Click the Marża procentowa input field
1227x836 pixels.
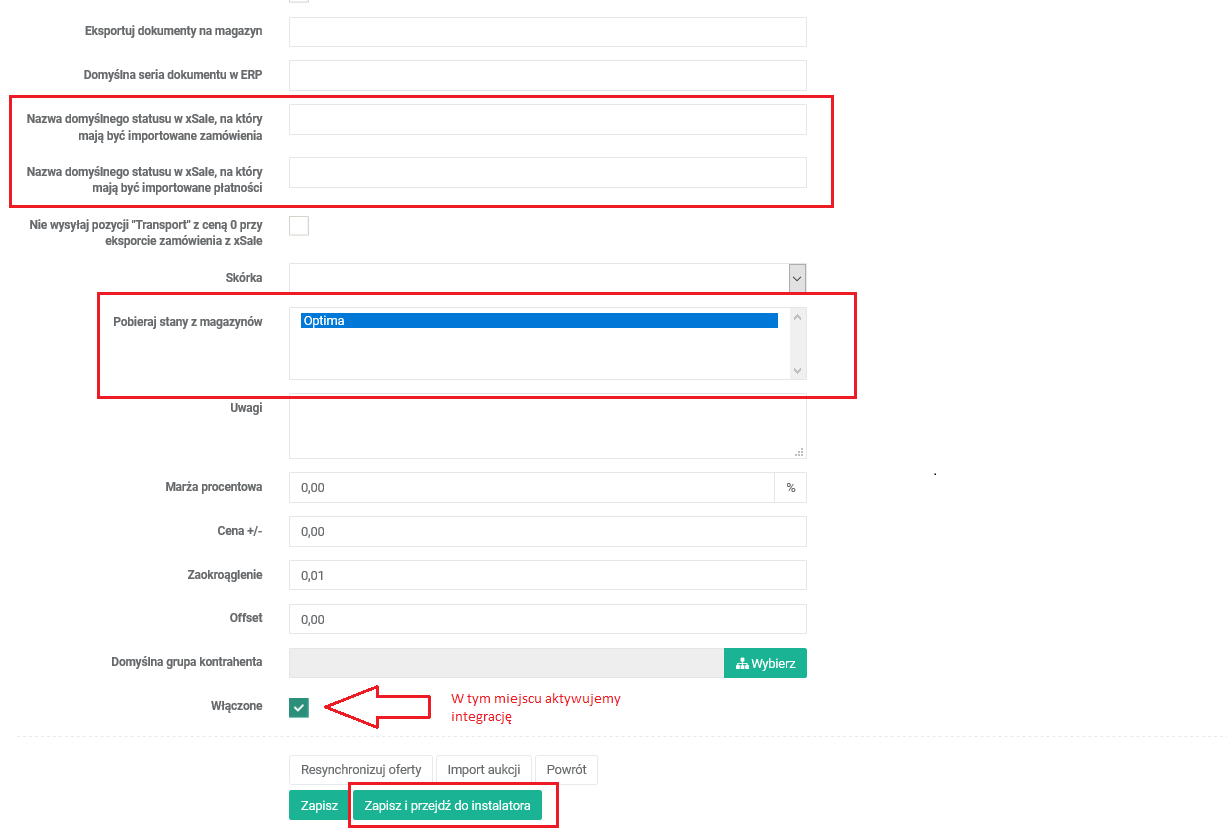pyautogui.click(x=531, y=487)
